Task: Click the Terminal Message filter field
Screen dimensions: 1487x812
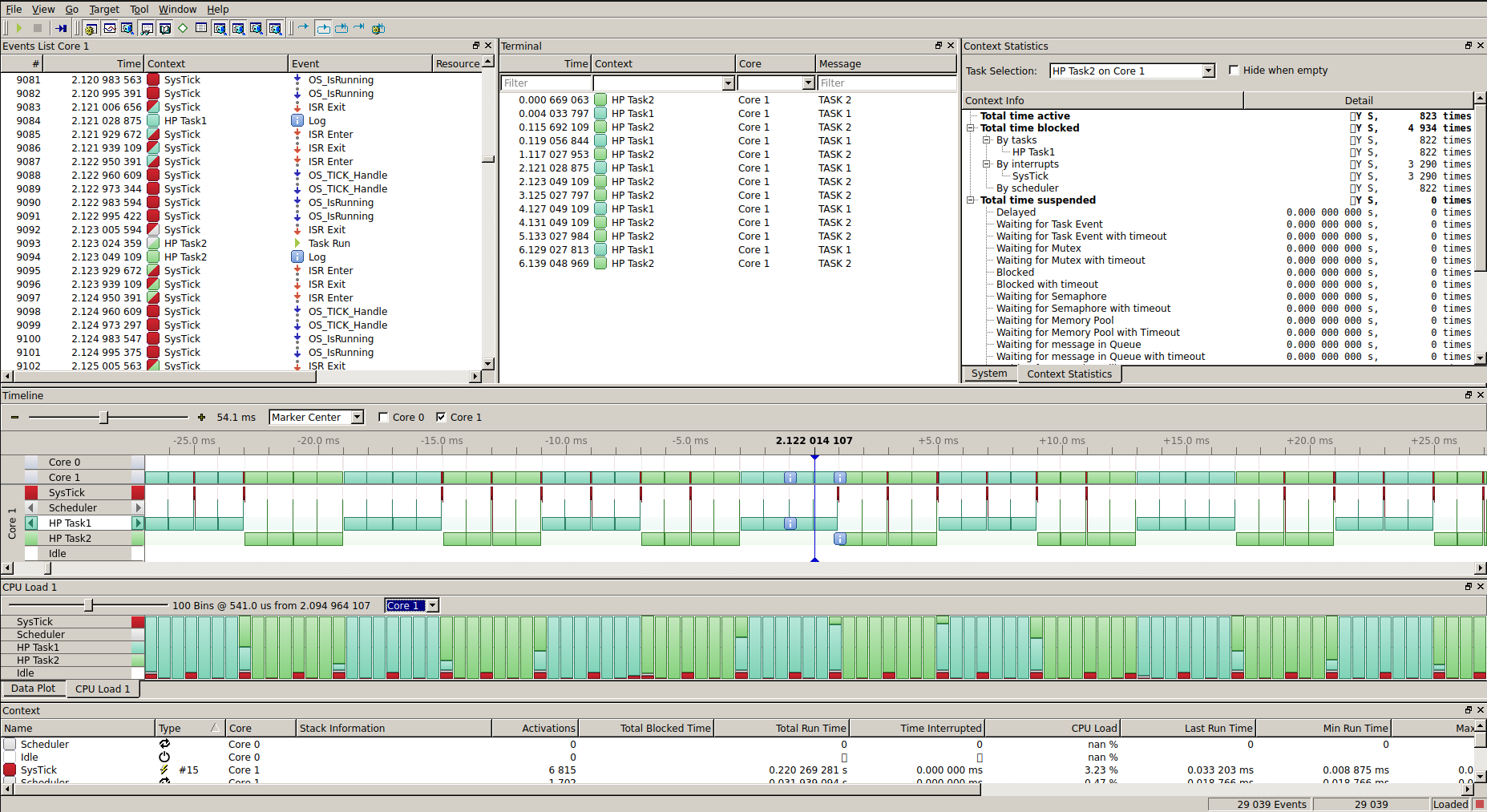Action: click(x=886, y=83)
